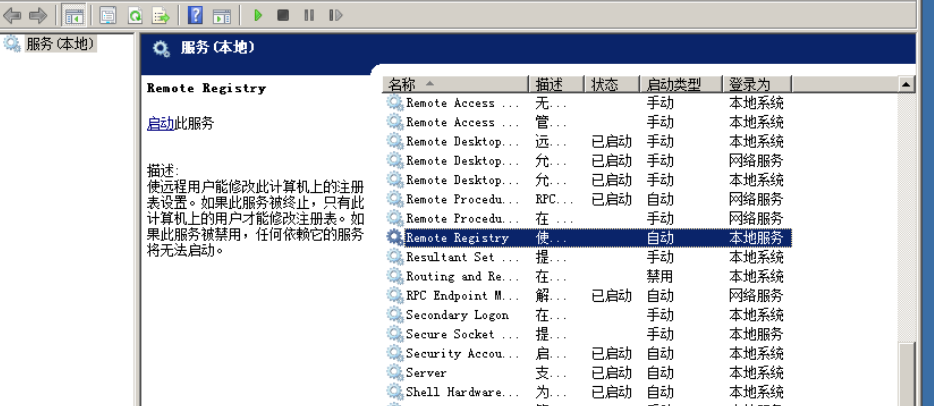Click the gear icon of Remote Procedu... RPC row
This screenshot has height=406, width=934.
click(x=394, y=199)
